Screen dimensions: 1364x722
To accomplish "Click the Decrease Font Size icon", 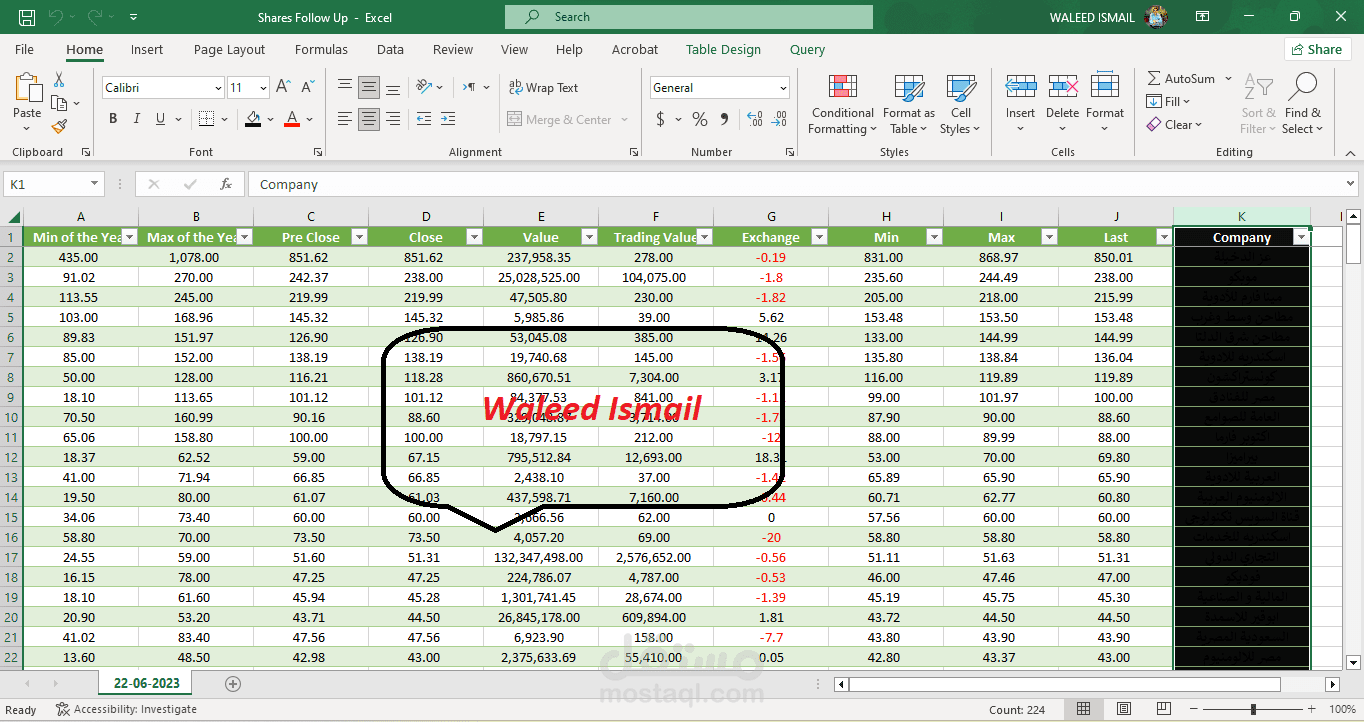I will click(x=308, y=88).
